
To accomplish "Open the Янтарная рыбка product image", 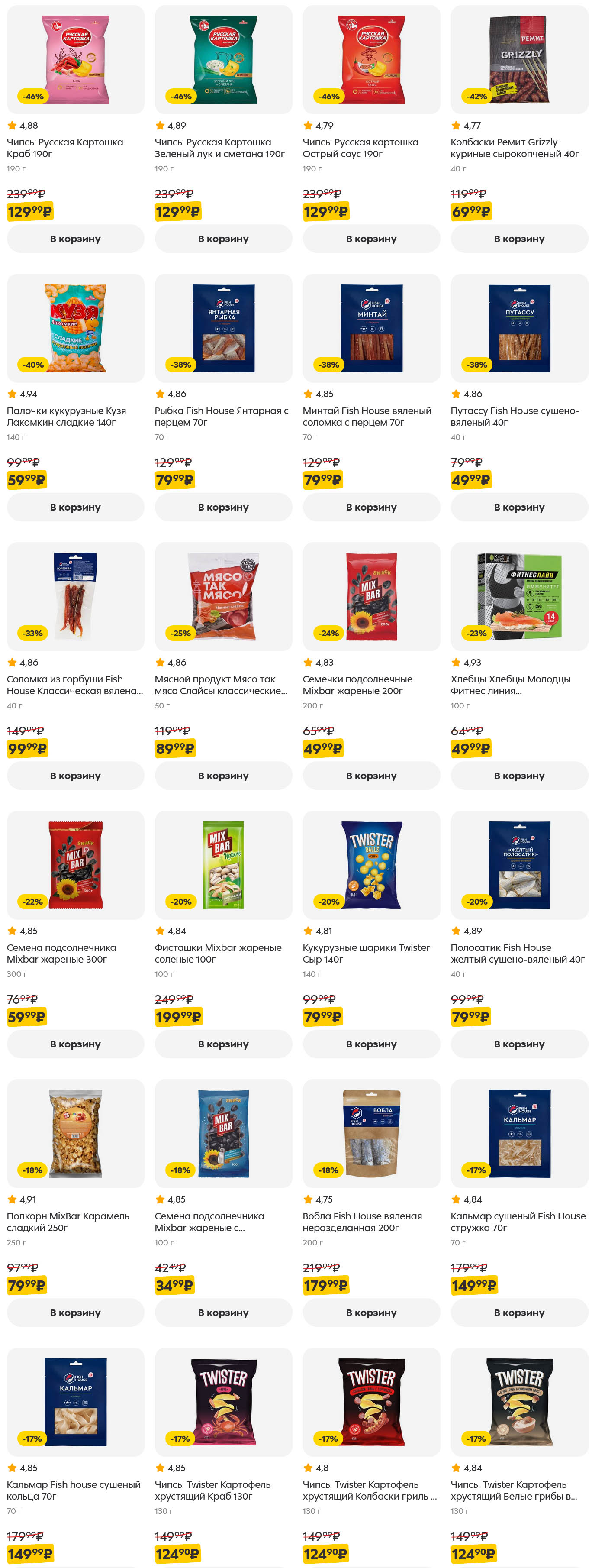I will 223,327.
